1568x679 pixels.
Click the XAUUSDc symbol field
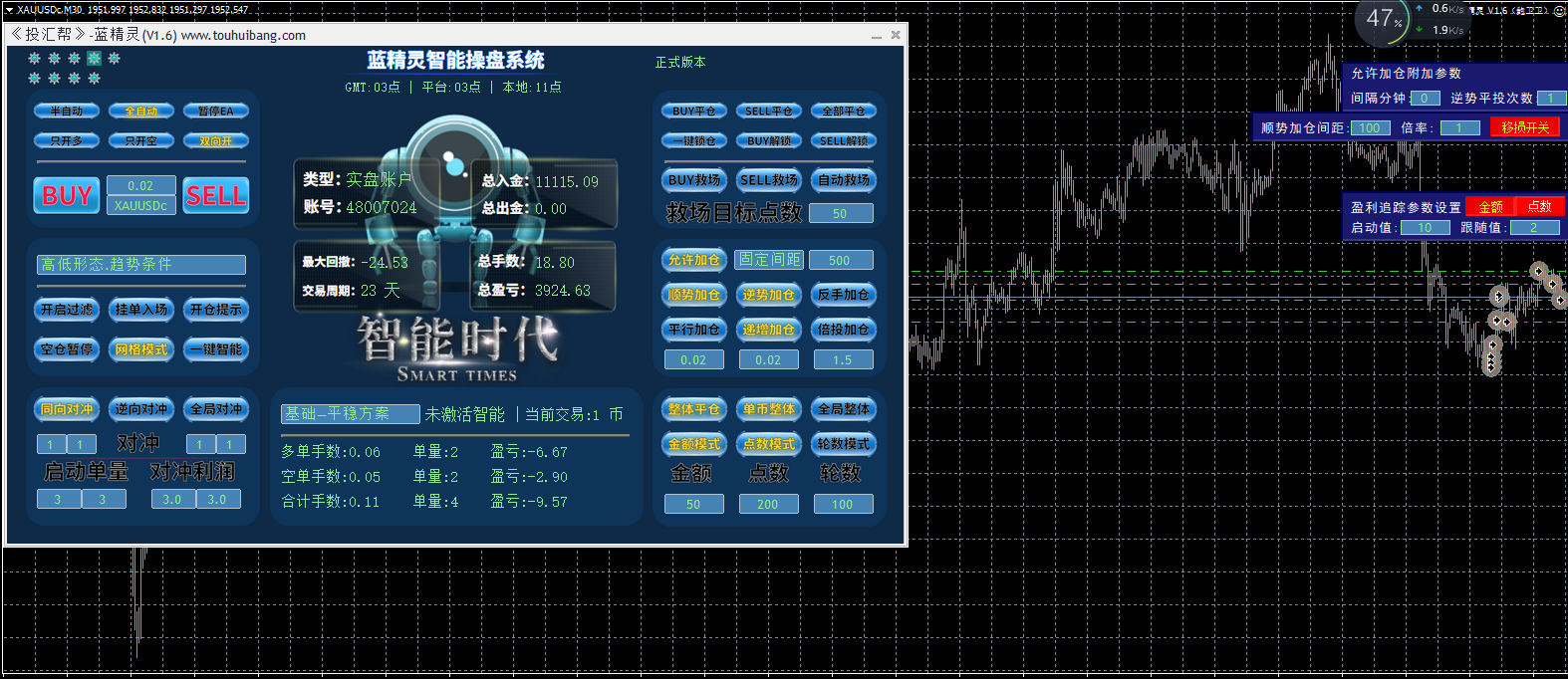(141, 205)
